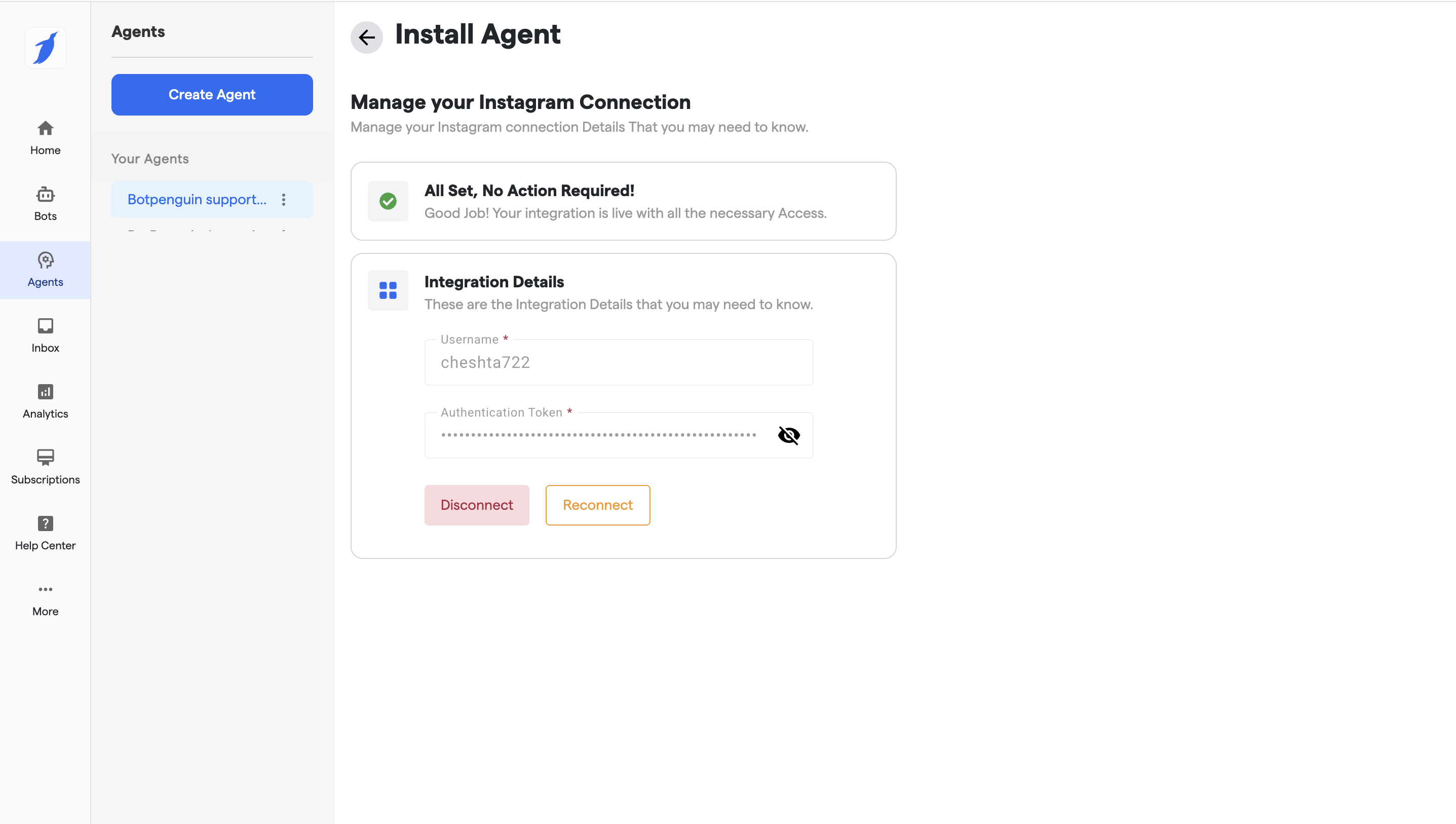Screen dimensions: 1456x824
Task: Click the back arrow beside Install Agent
Action: [x=367, y=38]
